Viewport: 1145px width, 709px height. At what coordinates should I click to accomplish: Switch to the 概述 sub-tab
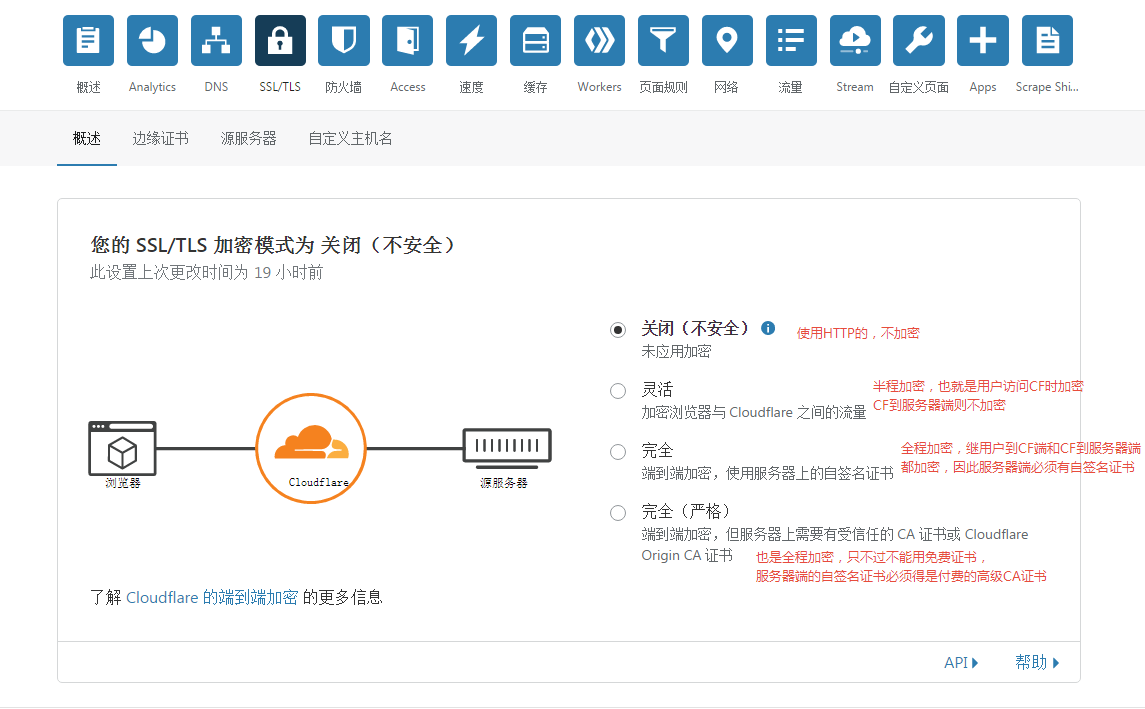click(x=87, y=139)
